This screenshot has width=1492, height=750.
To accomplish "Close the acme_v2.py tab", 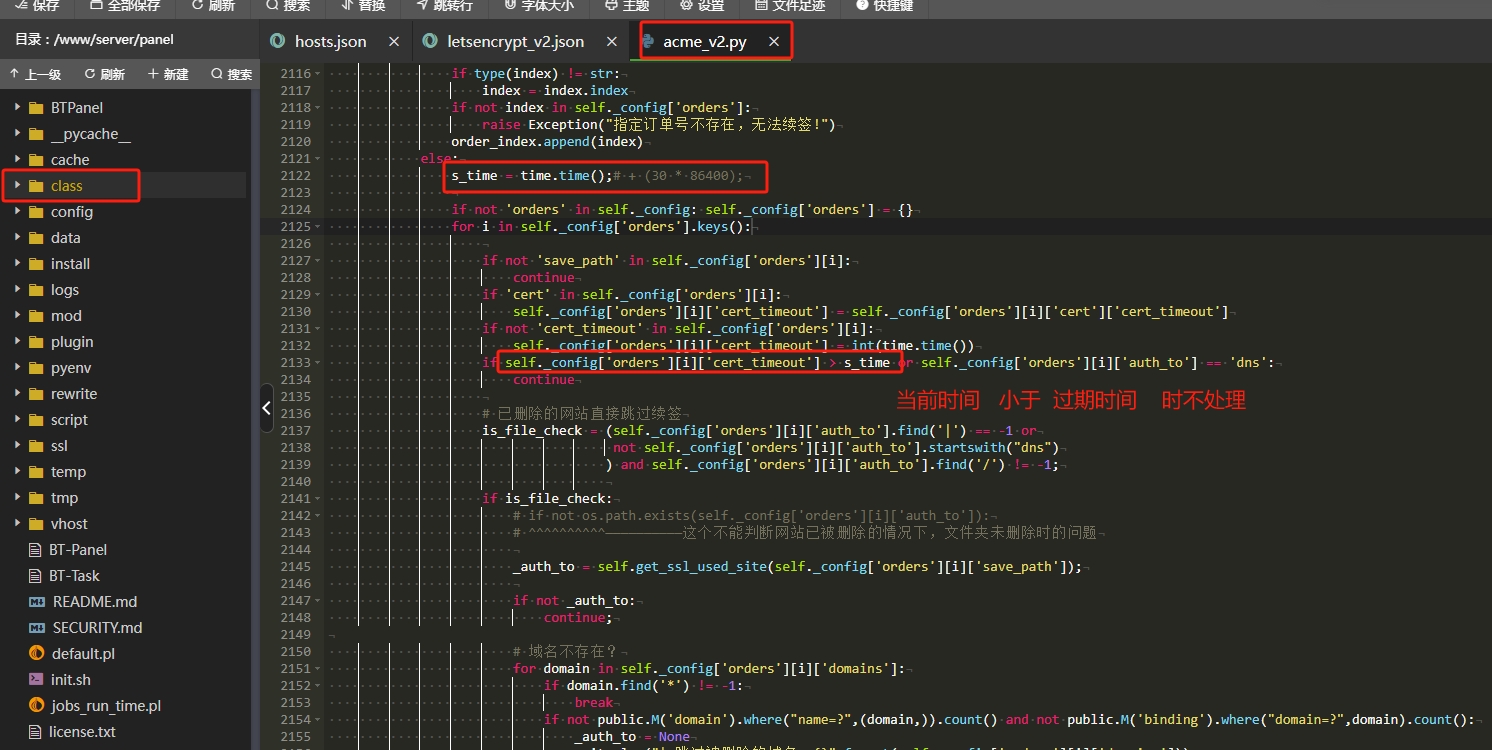I will pos(773,41).
